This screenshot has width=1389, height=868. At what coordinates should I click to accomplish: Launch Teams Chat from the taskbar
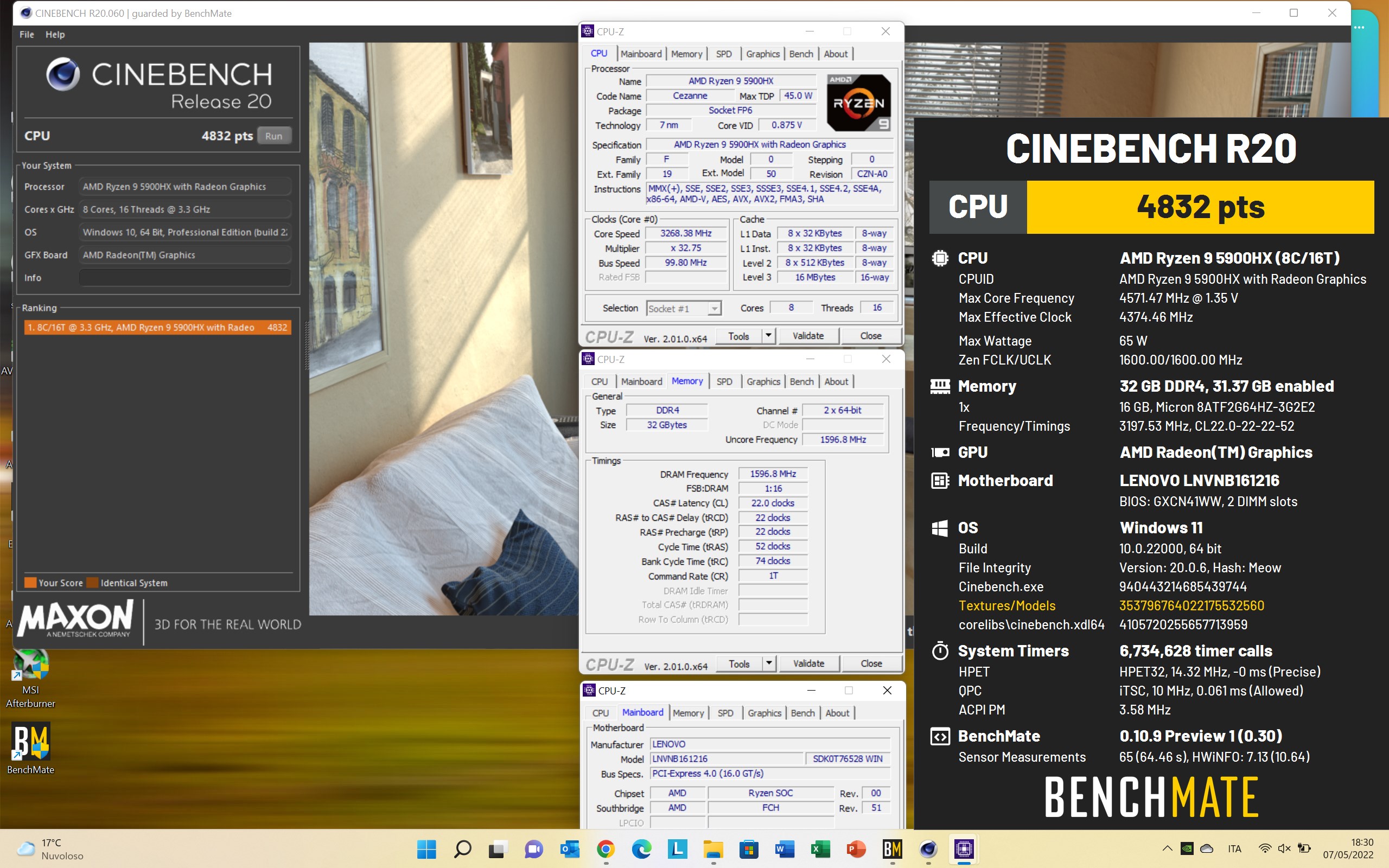click(x=533, y=848)
